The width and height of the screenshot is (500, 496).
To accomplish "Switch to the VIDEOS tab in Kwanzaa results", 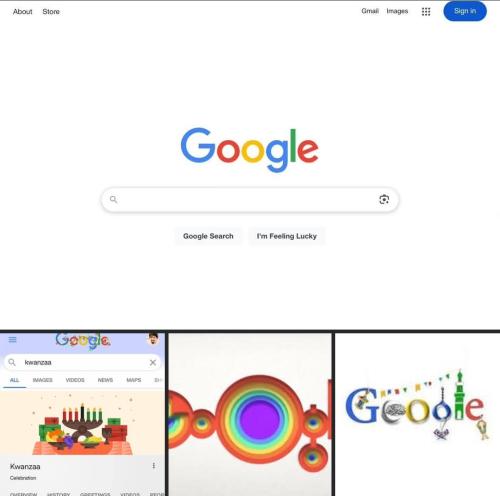I will [x=75, y=380].
